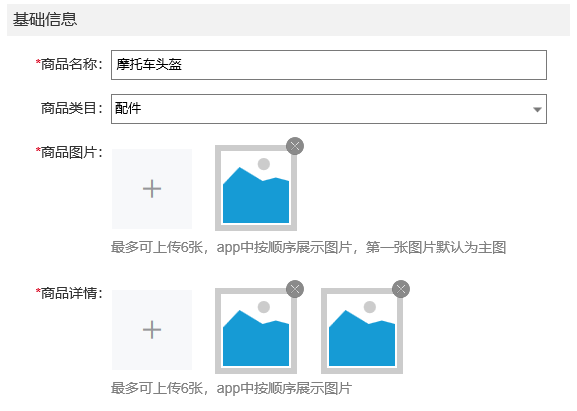The width and height of the screenshot is (577, 411).
Task: Click the 商品类目 field label
Action: 71,109
